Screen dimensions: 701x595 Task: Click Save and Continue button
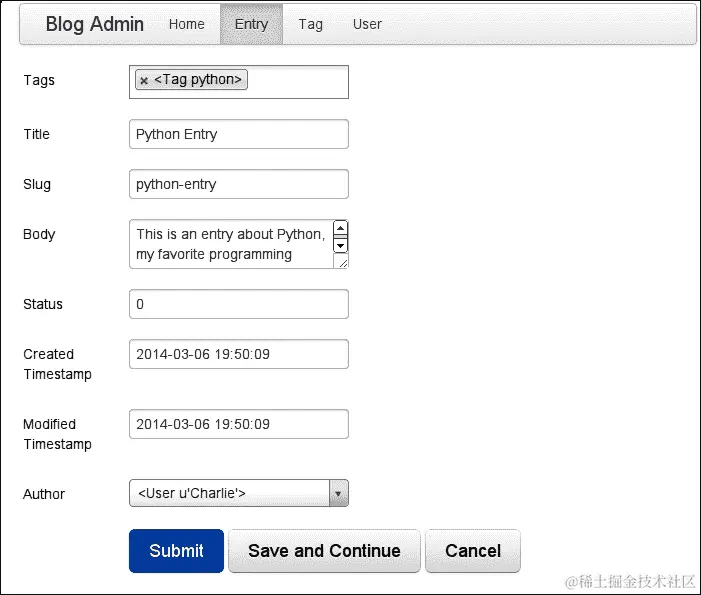[x=324, y=551]
